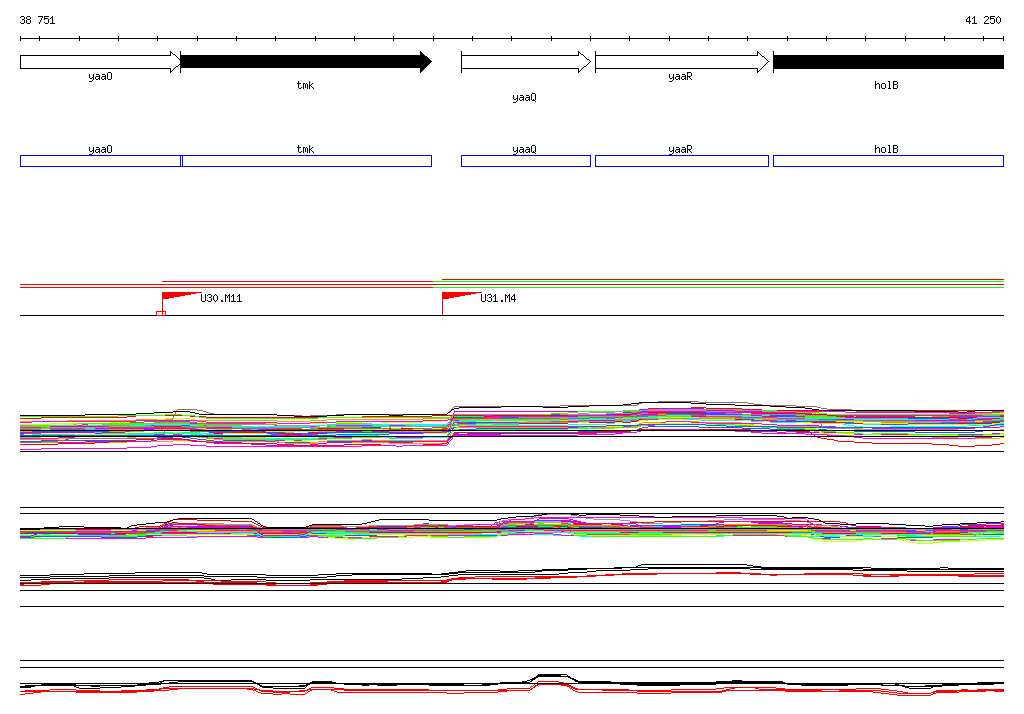
Task: Click yaaR label under top gene arrow
Action: tap(680, 76)
